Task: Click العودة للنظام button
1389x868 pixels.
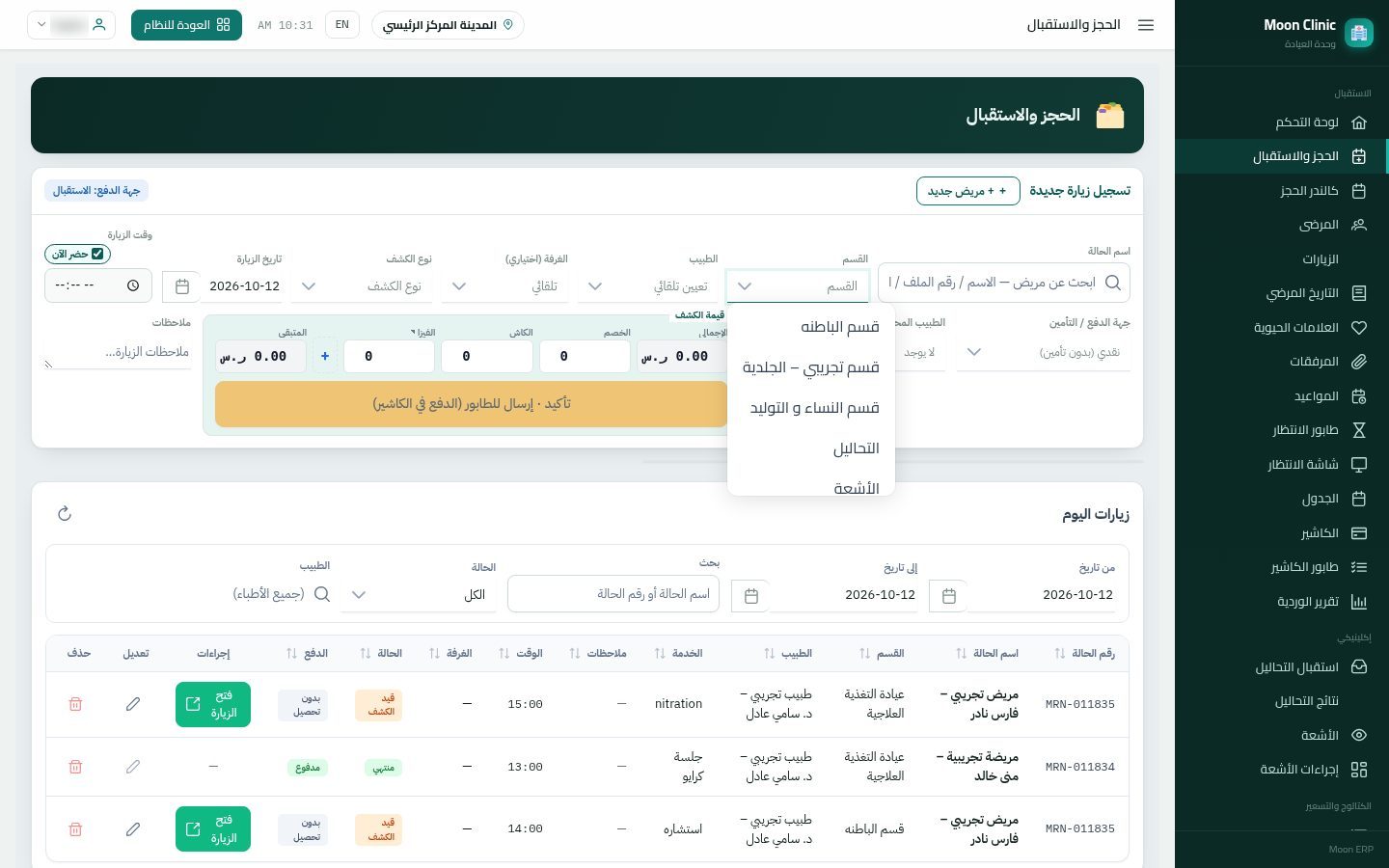Action: click(186, 25)
